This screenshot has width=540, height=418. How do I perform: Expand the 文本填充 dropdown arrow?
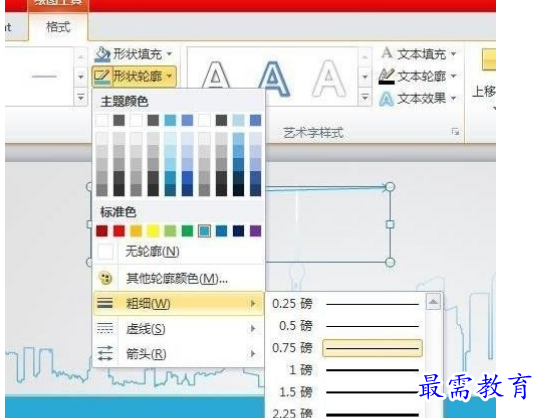point(453,54)
